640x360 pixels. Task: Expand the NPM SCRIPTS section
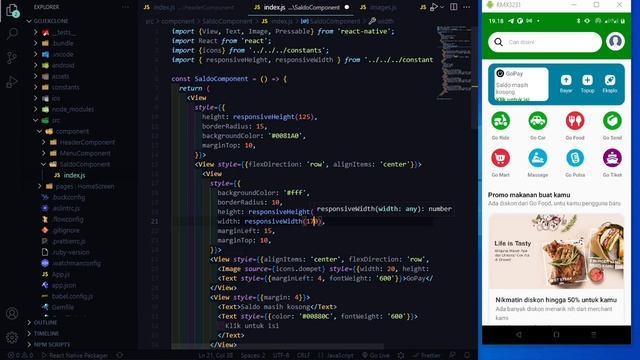pyautogui.click(x=51, y=344)
